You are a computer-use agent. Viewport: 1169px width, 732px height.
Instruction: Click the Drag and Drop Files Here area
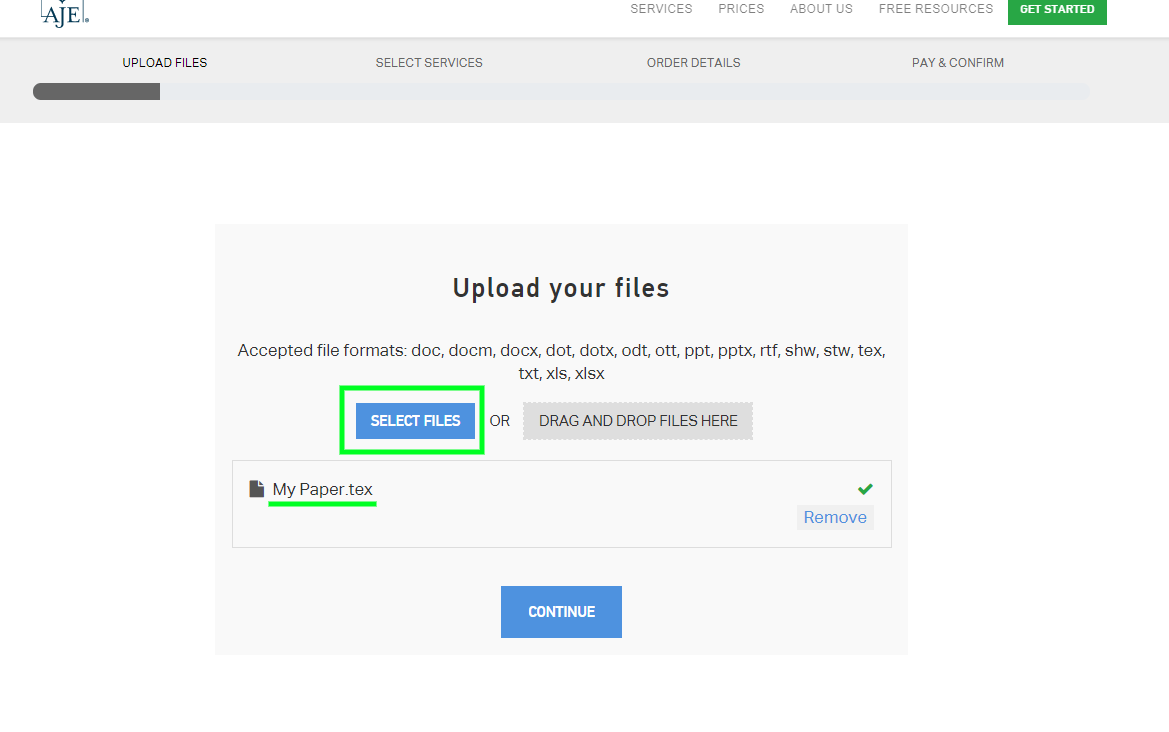[638, 420]
